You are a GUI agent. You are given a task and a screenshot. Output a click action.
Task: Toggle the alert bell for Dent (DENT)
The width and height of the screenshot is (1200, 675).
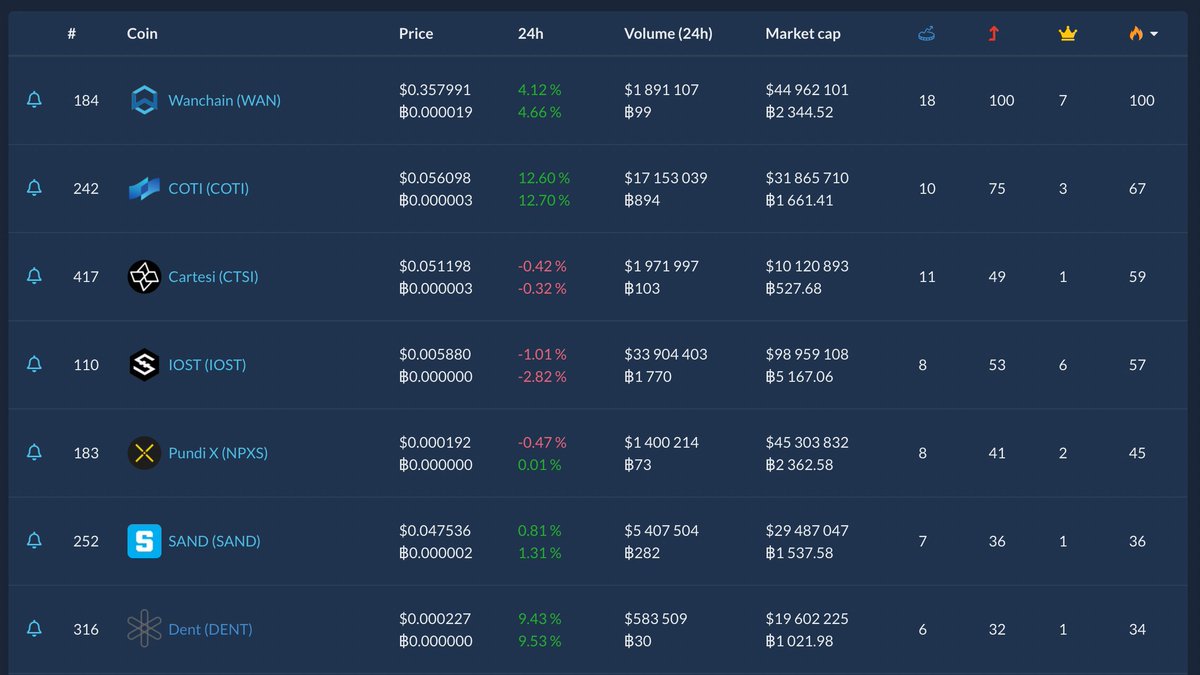34,629
